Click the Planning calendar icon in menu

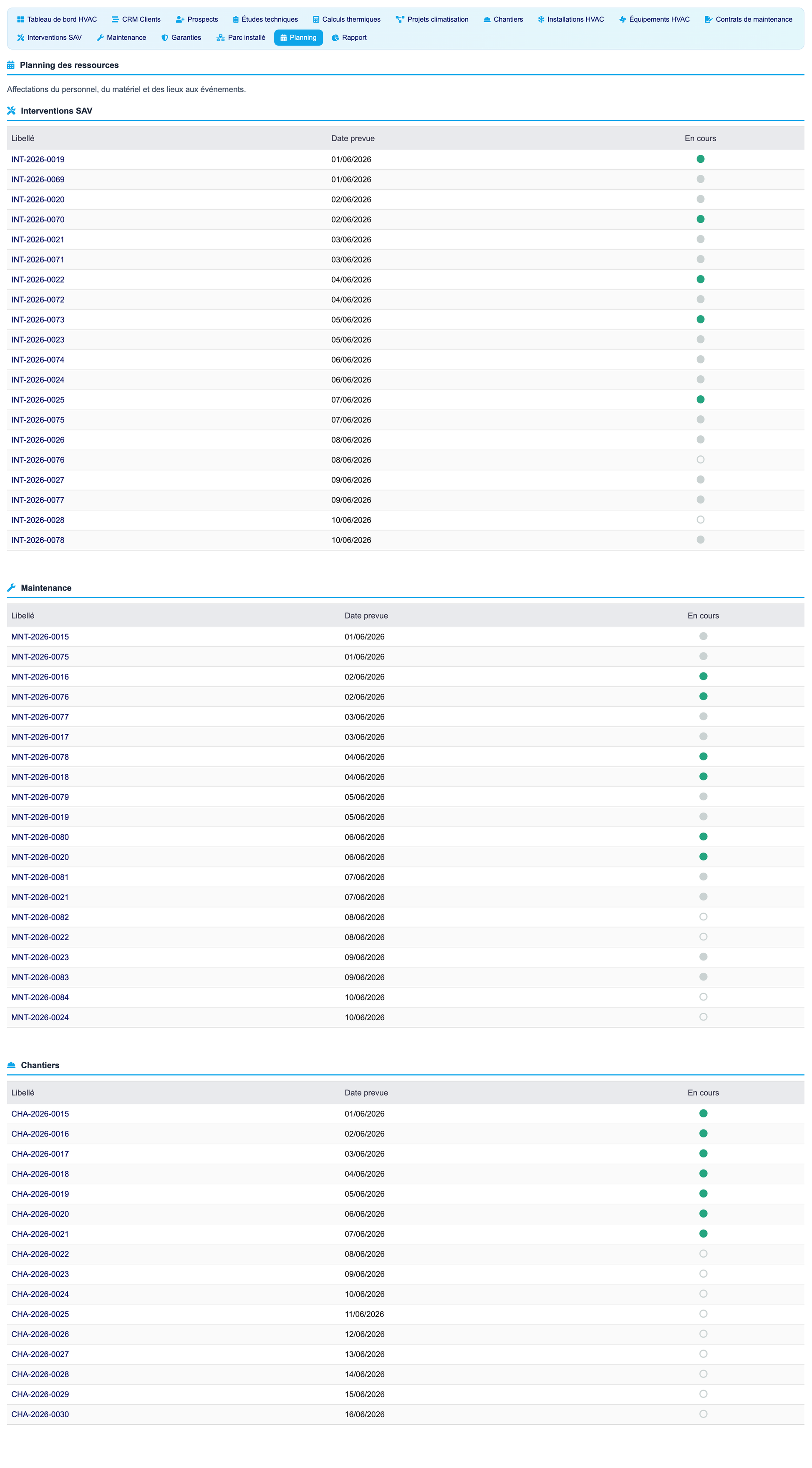point(283,38)
